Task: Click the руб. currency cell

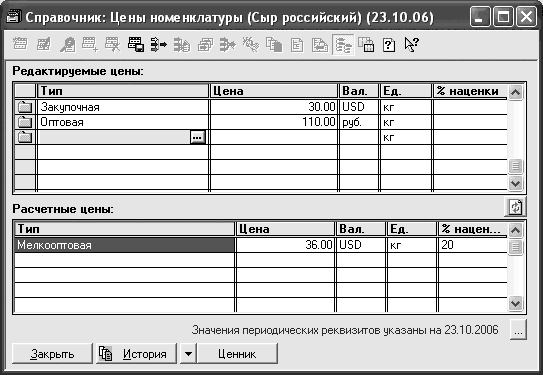Action: (359, 122)
